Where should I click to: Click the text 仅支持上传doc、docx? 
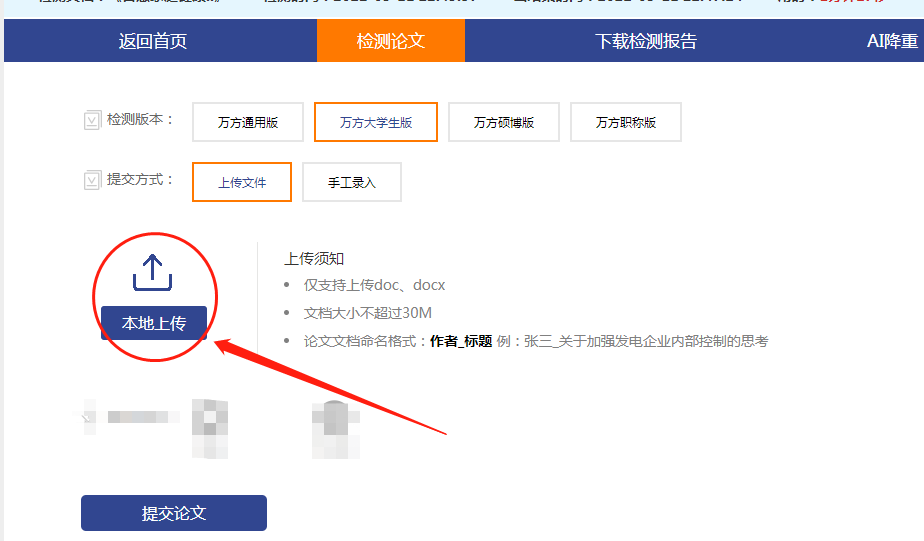point(374,285)
